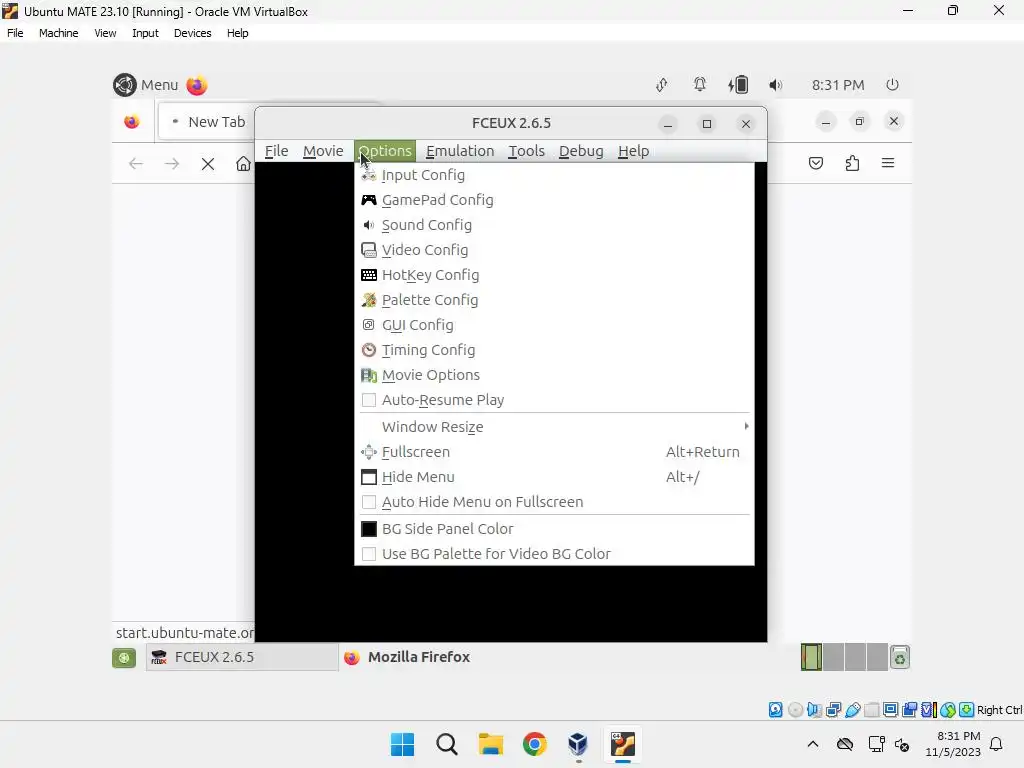
Task: Click Firefox back arrow
Action: click(x=136, y=163)
